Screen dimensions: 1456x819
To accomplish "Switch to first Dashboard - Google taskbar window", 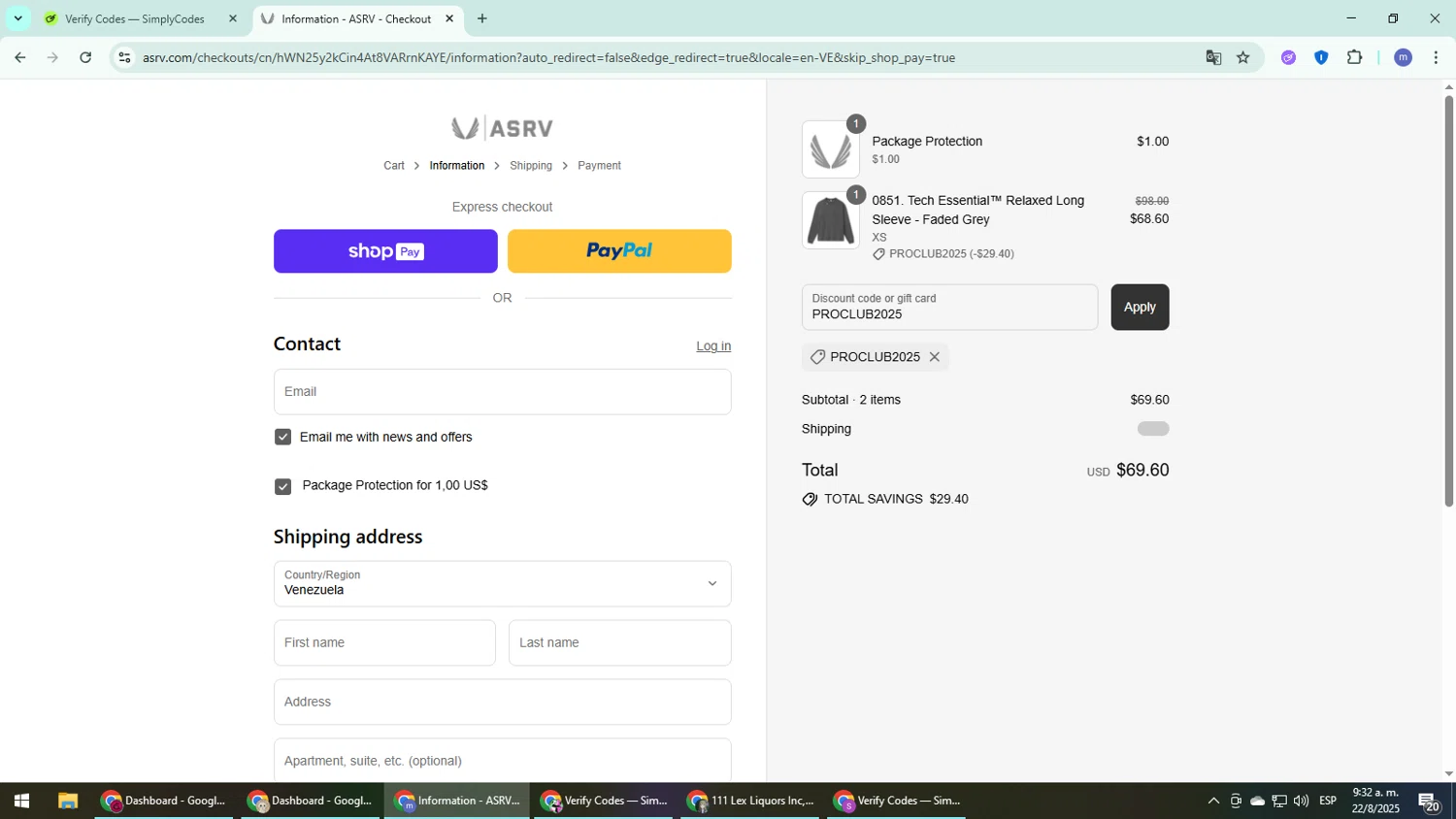I will click(164, 801).
